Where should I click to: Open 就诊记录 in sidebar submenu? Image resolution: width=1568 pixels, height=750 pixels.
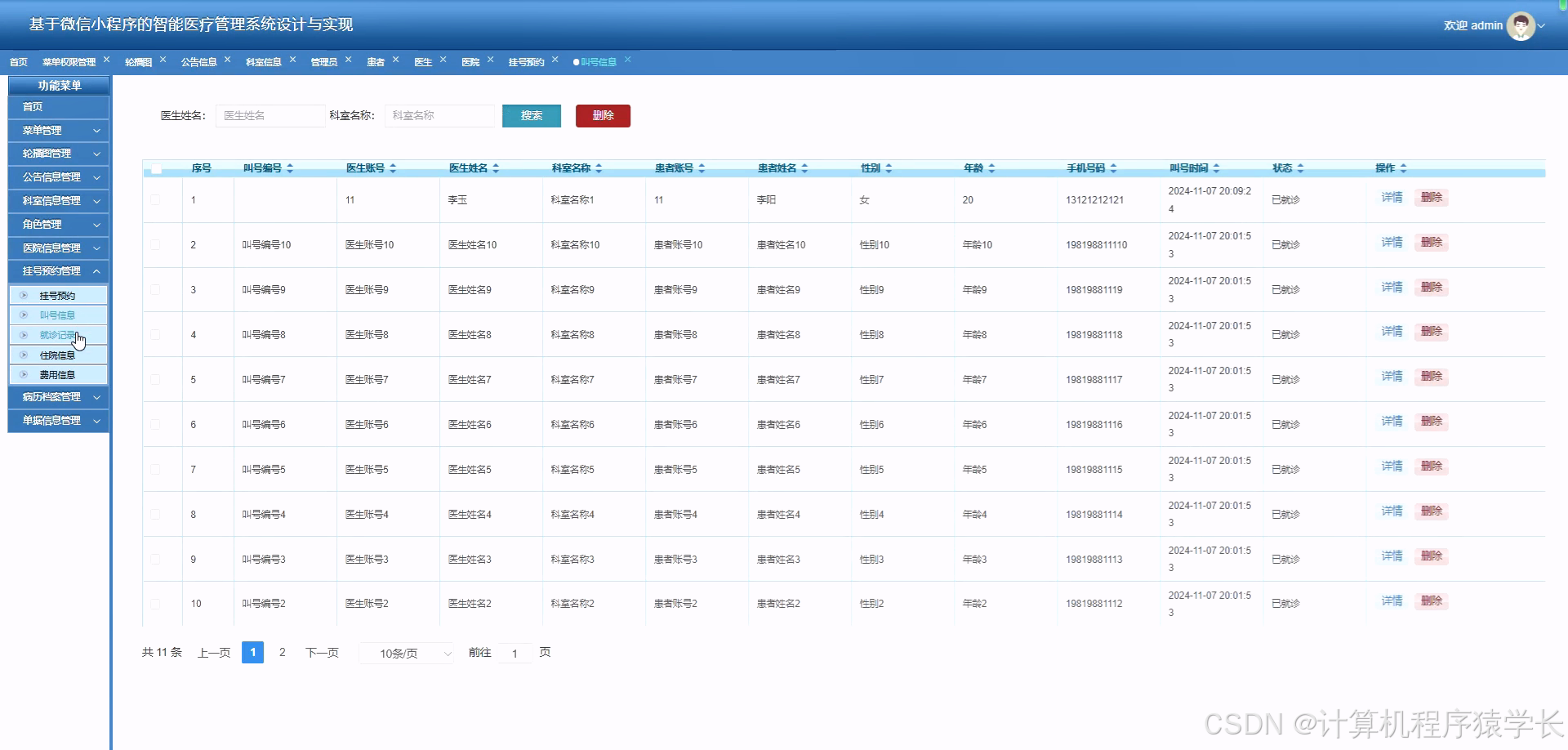pos(58,335)
